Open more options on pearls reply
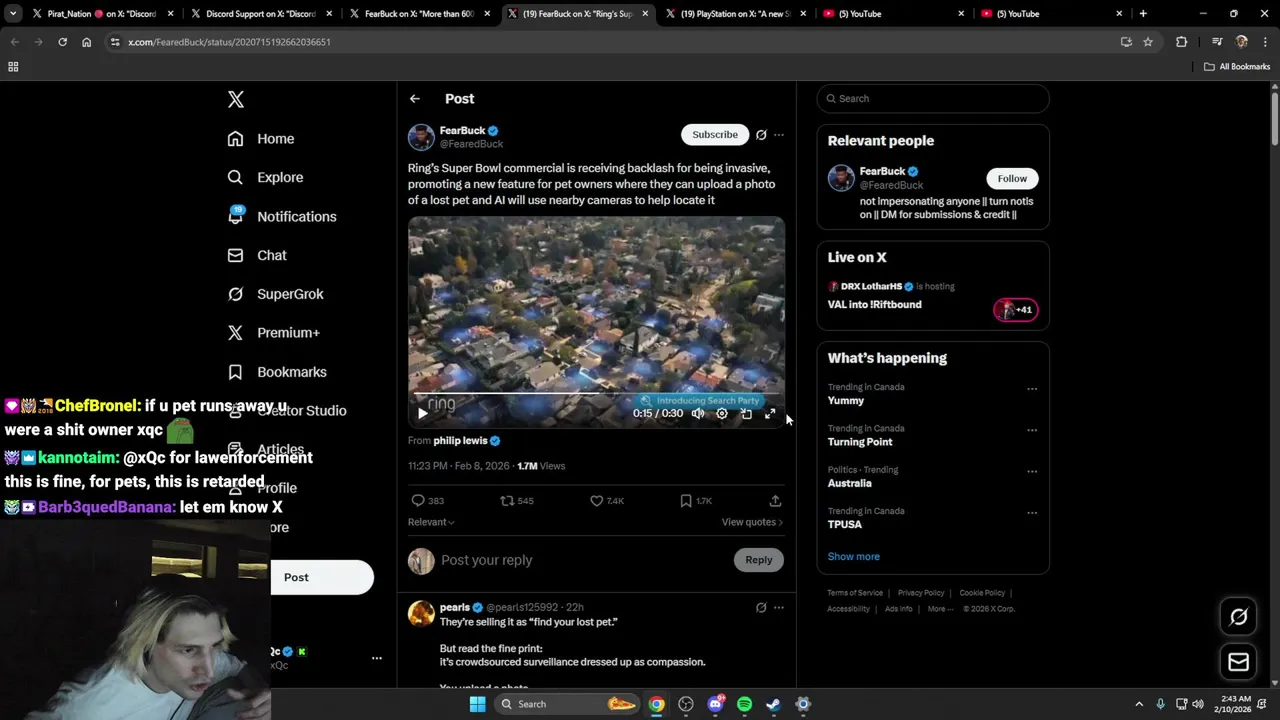 (779, 607)
